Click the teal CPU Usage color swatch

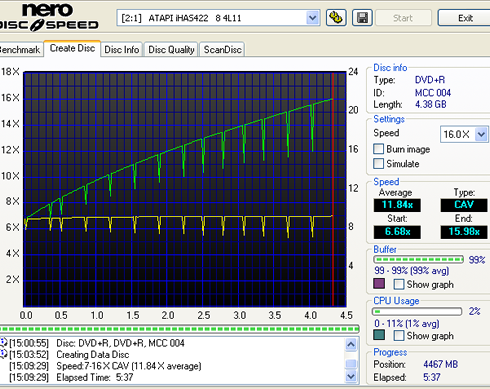(379, 335)
